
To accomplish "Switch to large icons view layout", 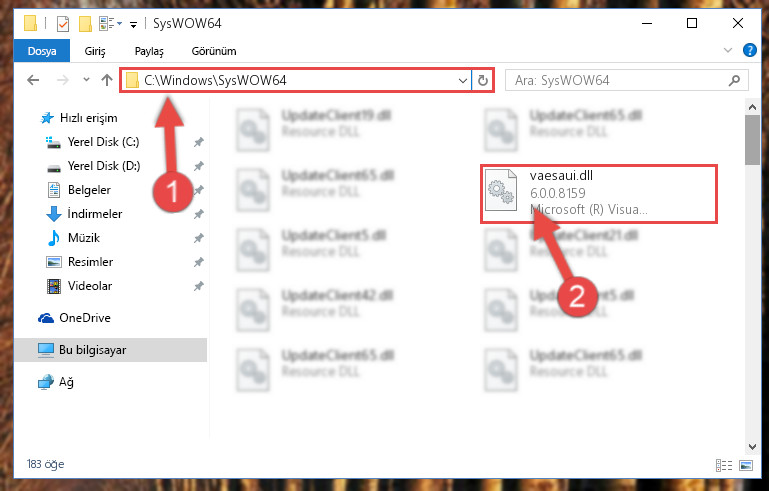I will 746,465.
